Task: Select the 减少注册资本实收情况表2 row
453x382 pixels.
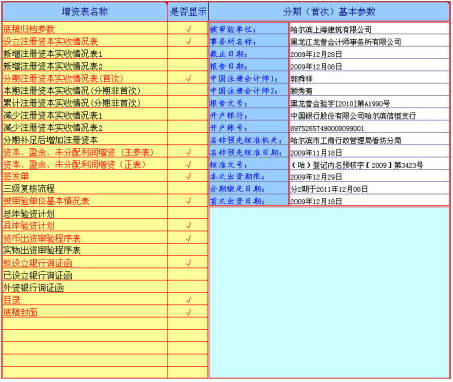Action: [x=85, y=127]
